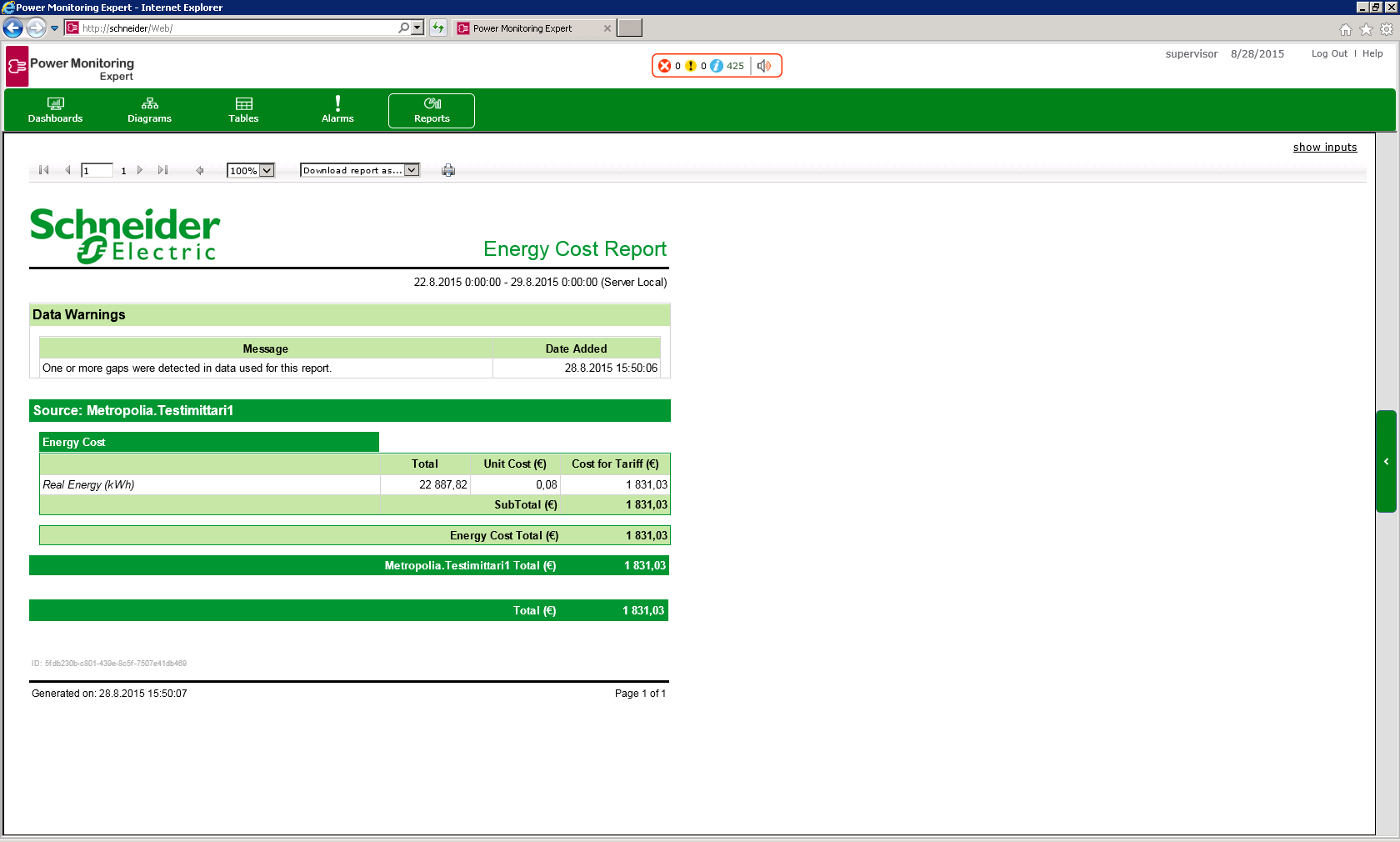Click the Cost for Tariff (€) header
This screenshot has height=842, width=1400.
615,464
